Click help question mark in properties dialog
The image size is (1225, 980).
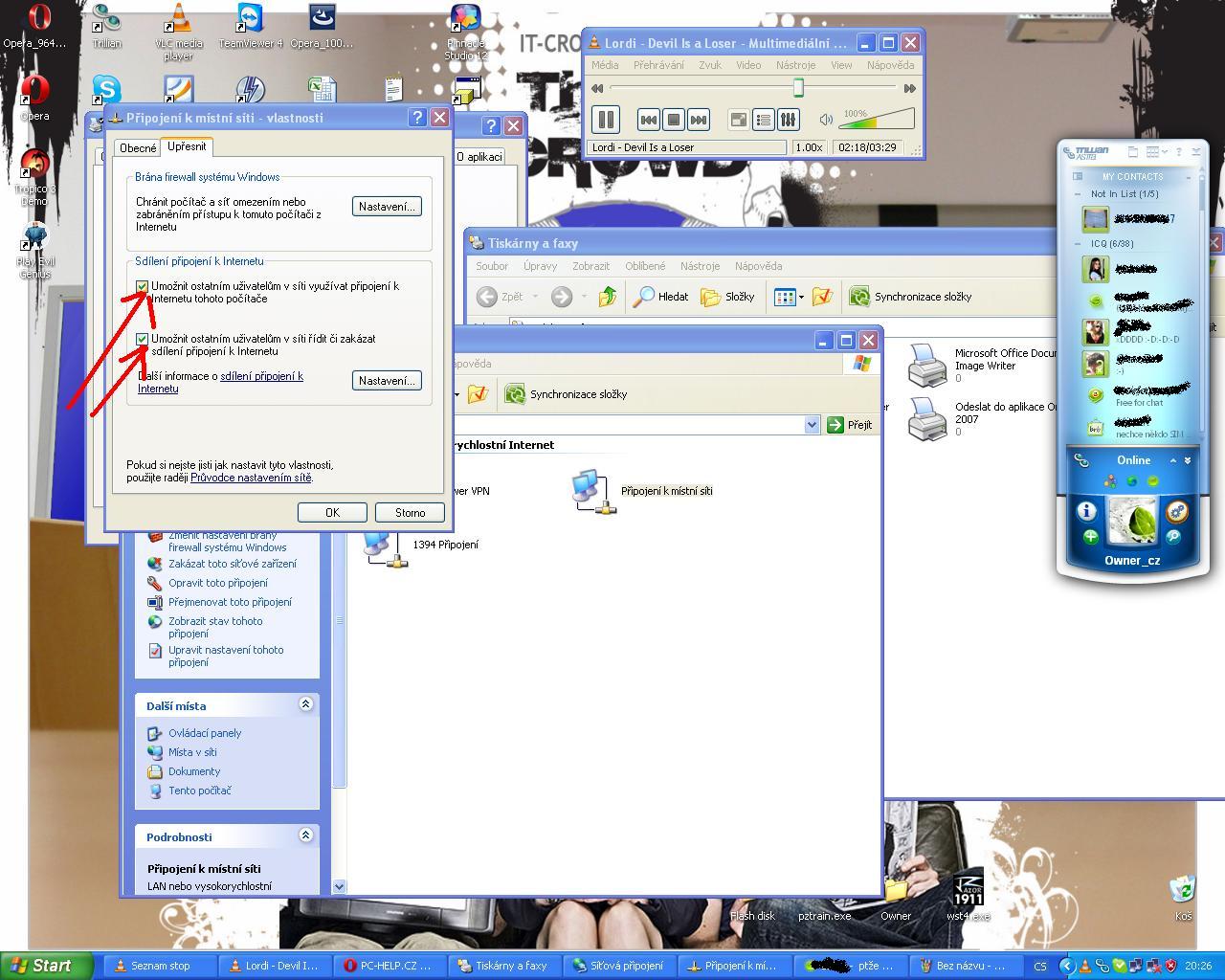click(417, 118)
